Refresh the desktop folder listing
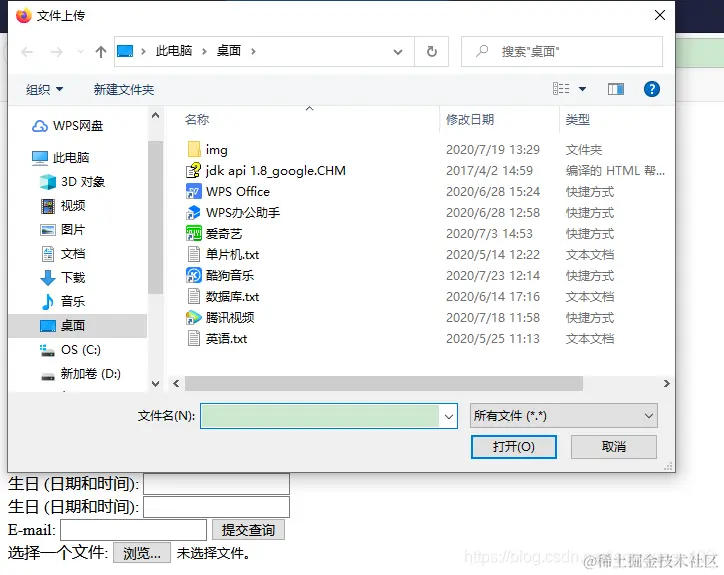Viewport: 724px width, 575px height. [432, 51]
